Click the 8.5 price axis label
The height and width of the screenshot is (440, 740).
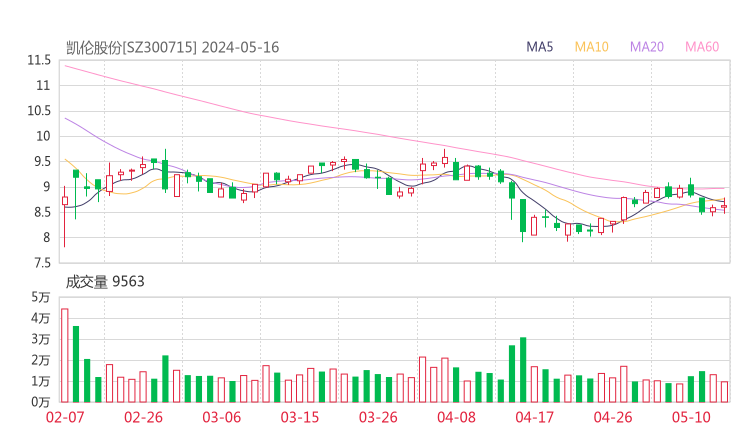42,212
